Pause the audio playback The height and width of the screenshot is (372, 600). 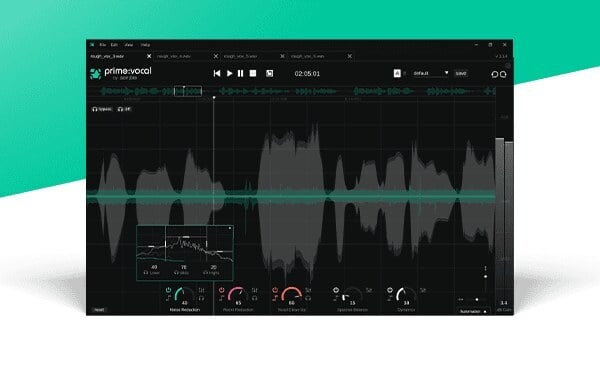(x=240, y=73)
